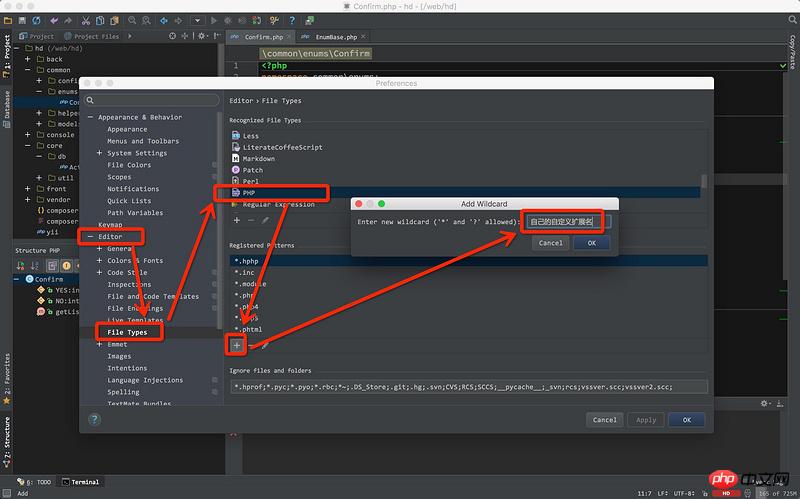Toggle sort alphabetically in Structure panel

[34, 265]
